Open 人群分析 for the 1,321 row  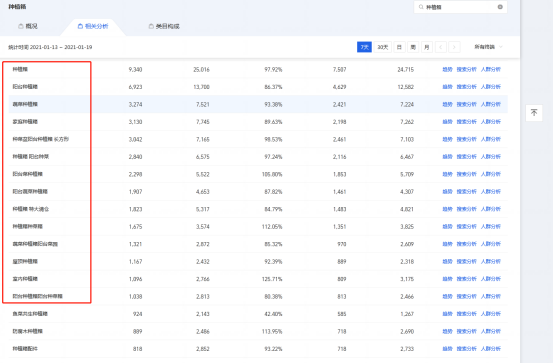click(x=491, y=244)
